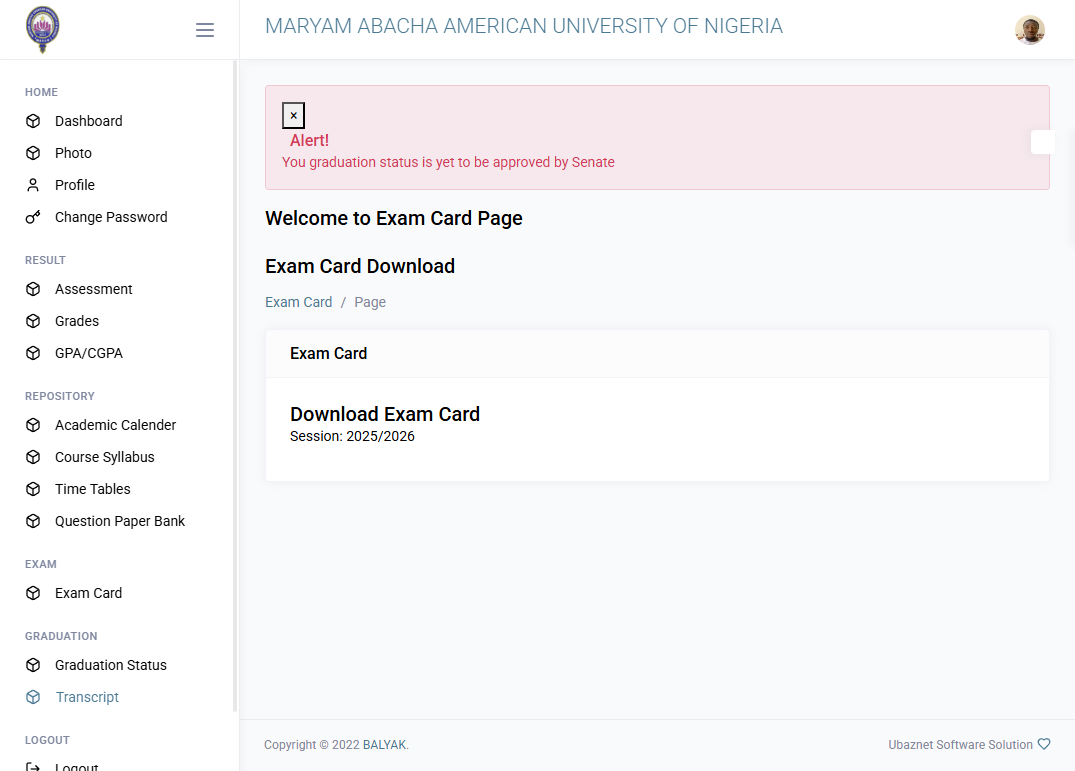1075x771 pixels.
Task: Toggle the sidebar hamburger menu icon
Action: point(205,29)
